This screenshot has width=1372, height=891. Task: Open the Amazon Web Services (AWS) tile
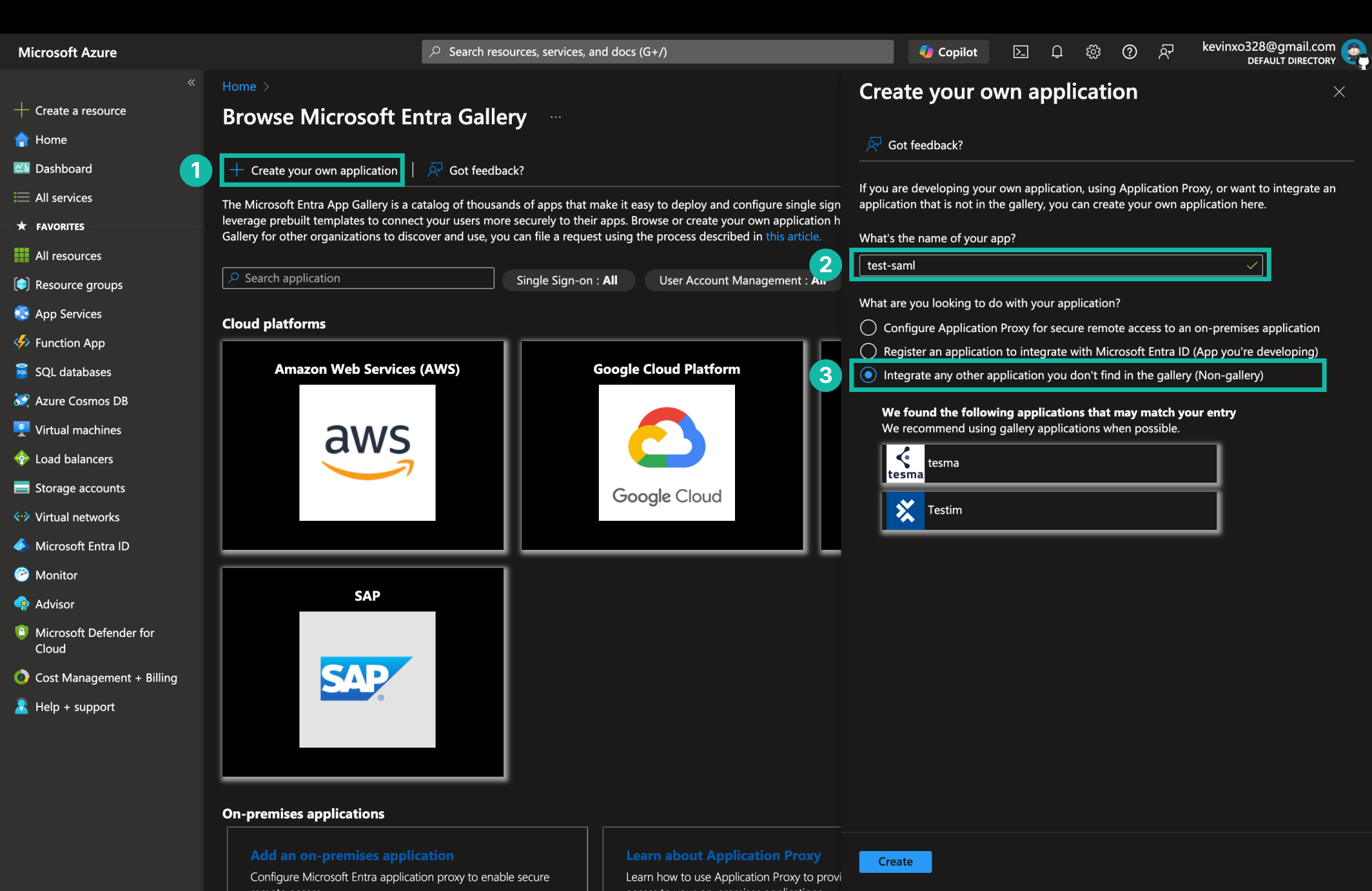[x=363, y=445]
